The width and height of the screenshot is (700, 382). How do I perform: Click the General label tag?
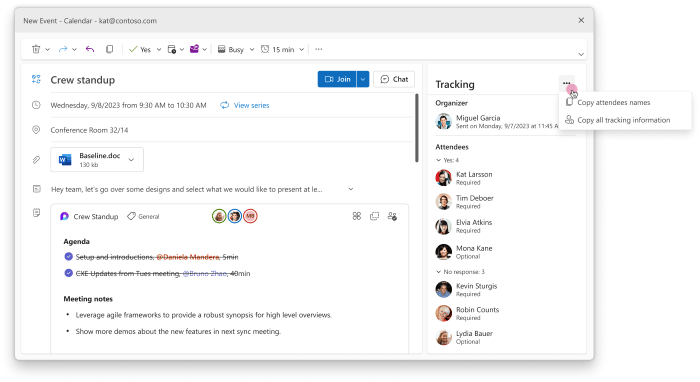click(143, 216)
